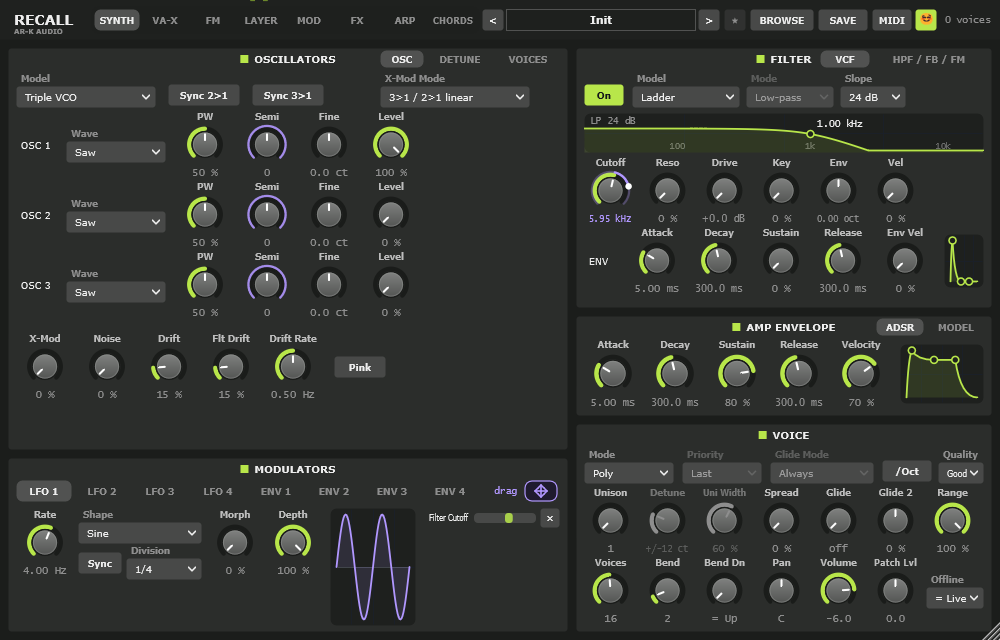
Task: Open OSC 1 Wave dropdown
Action: (115, 152)
